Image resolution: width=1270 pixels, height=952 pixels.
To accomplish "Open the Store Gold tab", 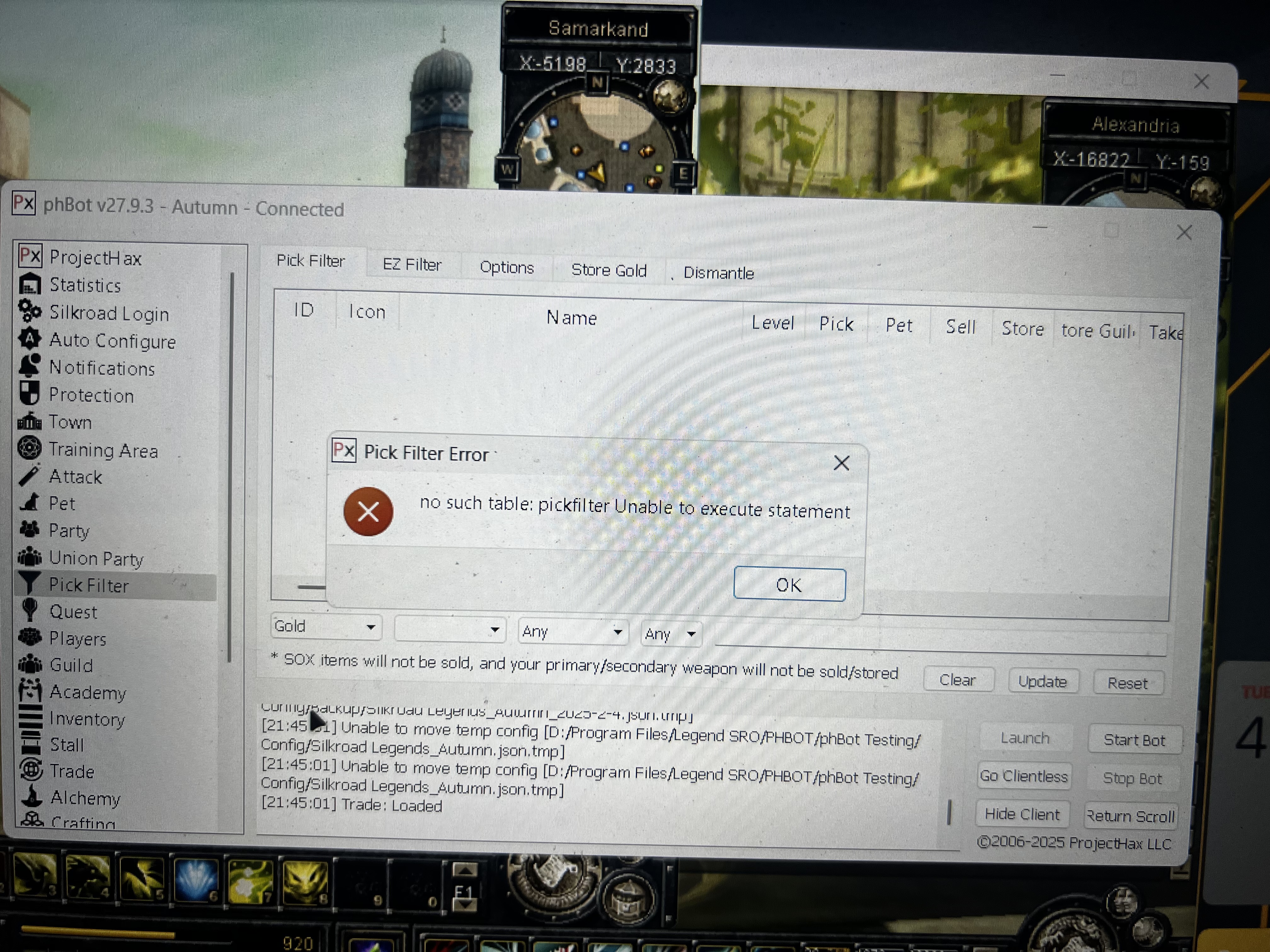I will click(609, 270).
